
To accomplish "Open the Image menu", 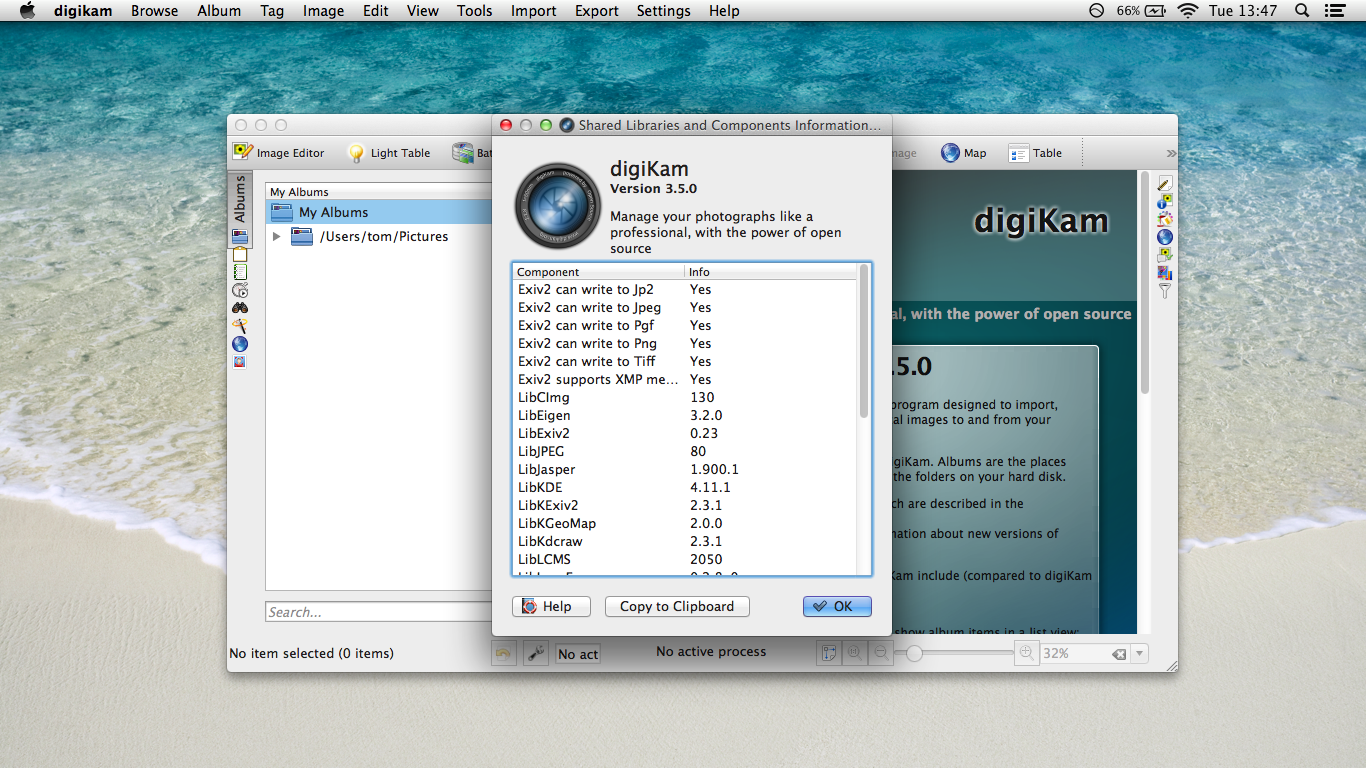I will coord(323,11).
